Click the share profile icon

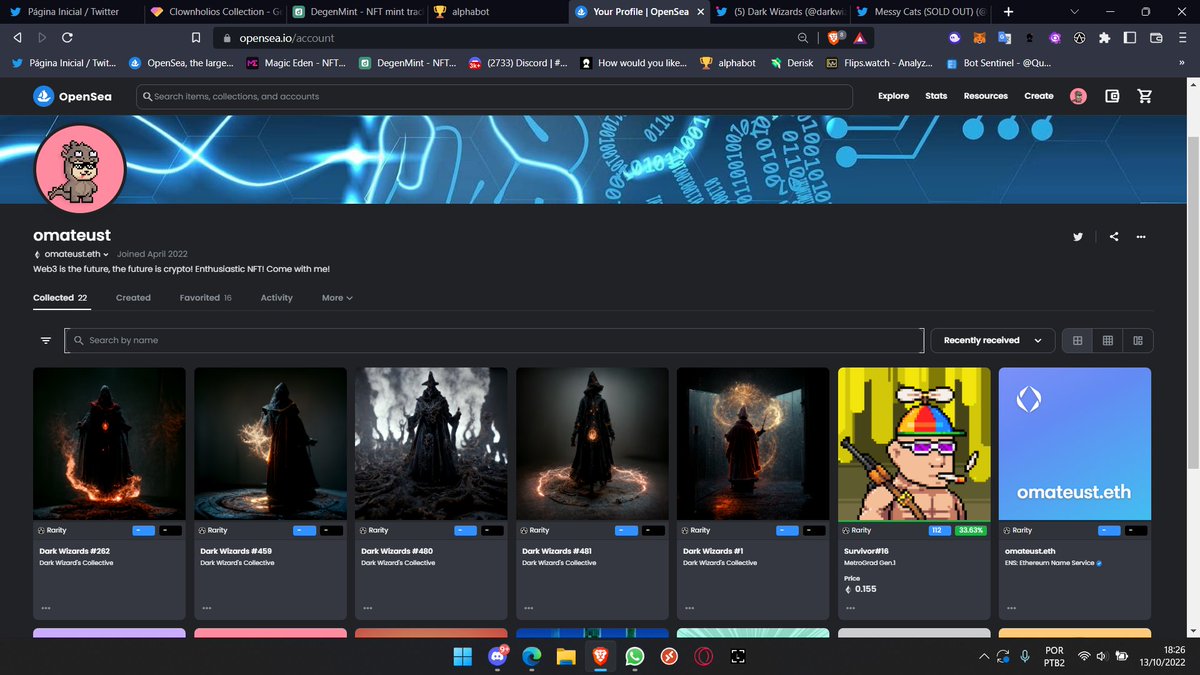[1113, 237]
